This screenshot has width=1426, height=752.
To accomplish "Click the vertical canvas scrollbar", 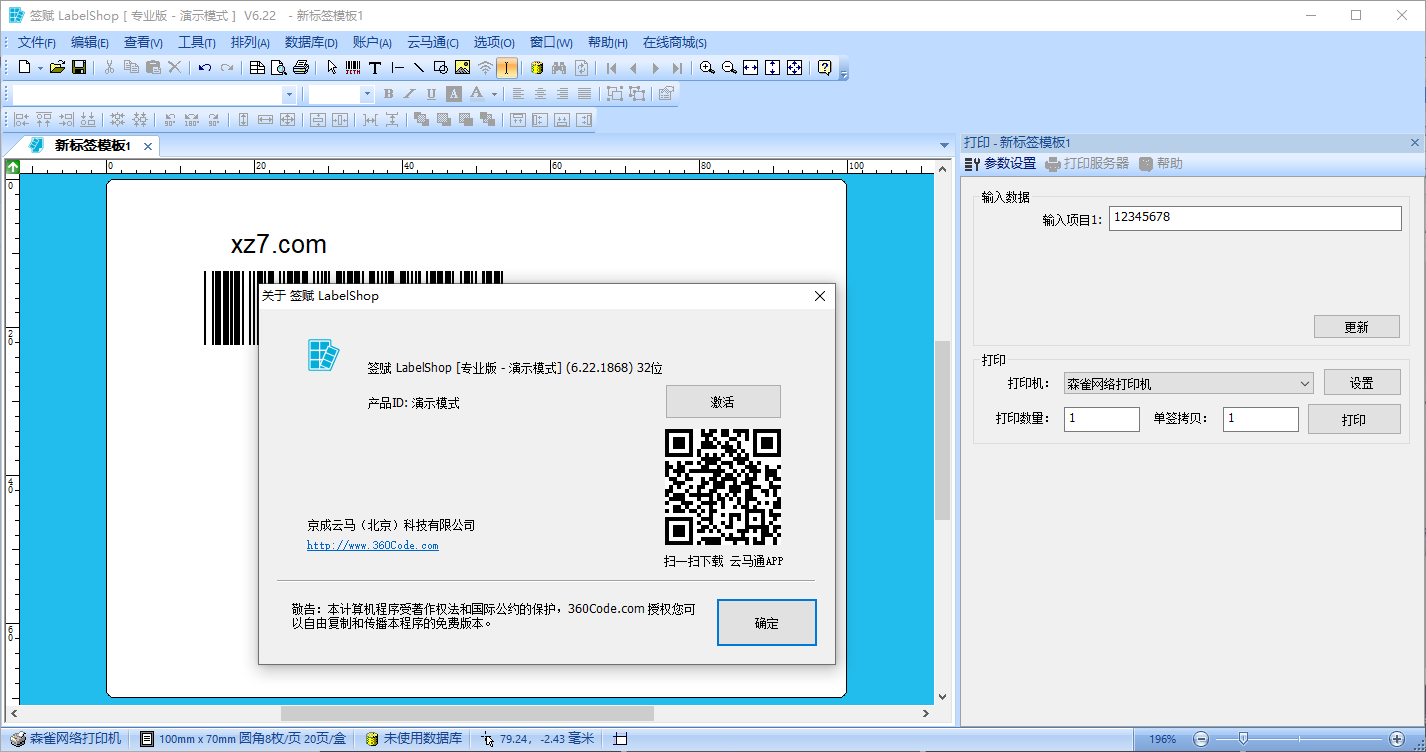I will [942, 431].
